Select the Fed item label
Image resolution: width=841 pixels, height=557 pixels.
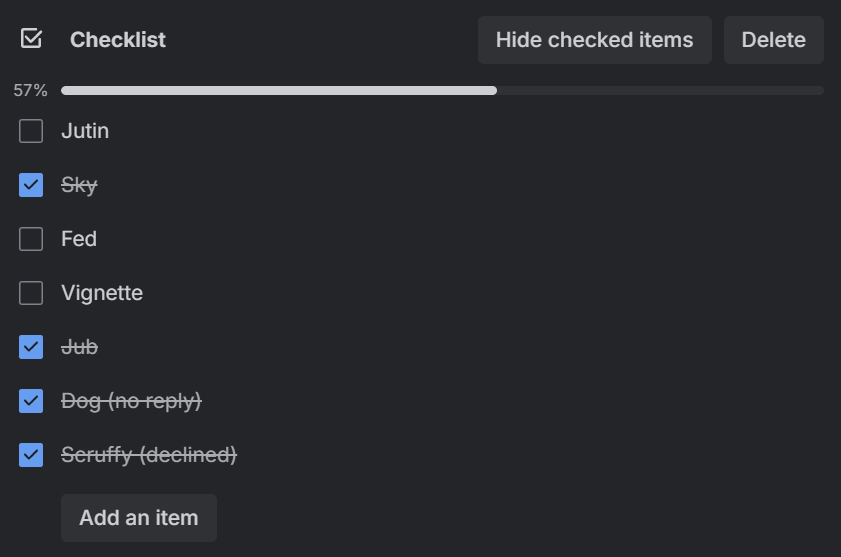point(79,239)
